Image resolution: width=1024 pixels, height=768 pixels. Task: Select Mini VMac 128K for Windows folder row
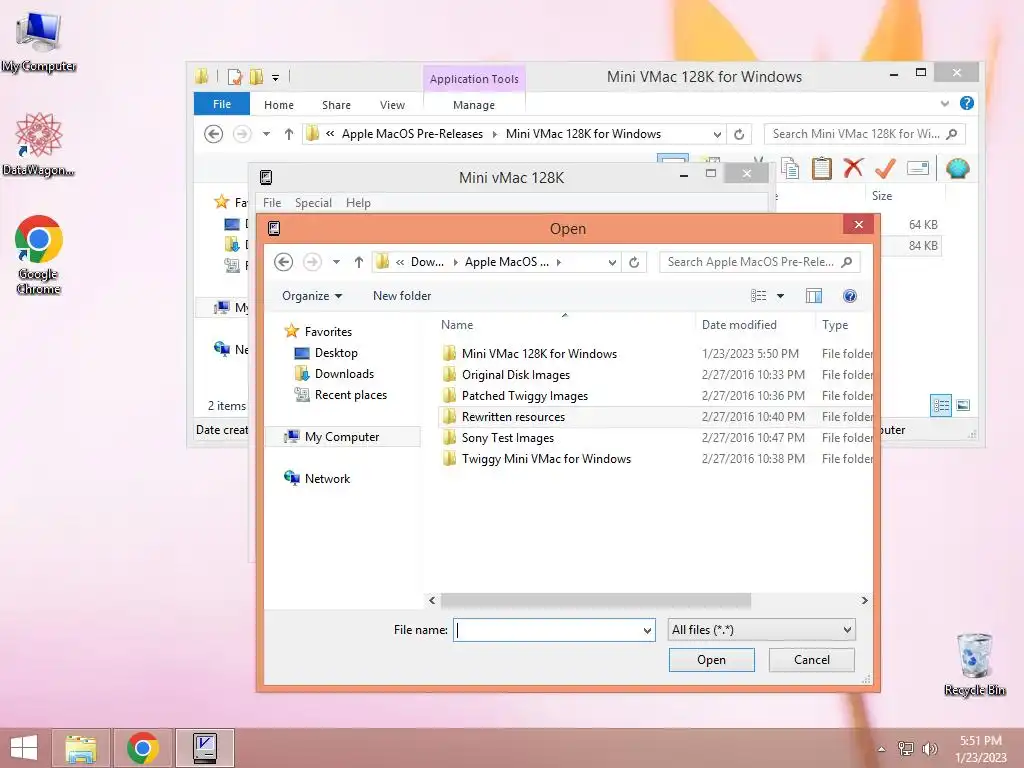tap(655, 354)
